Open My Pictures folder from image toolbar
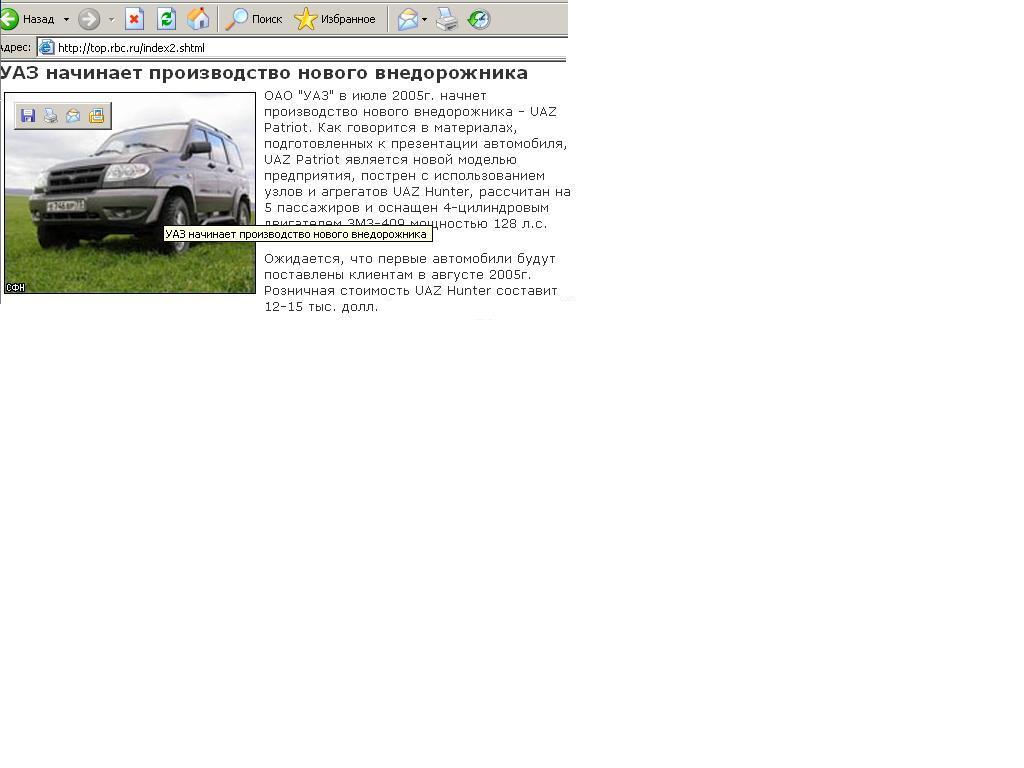Screen dimensions: 1024x768 [x=97, y=116]
